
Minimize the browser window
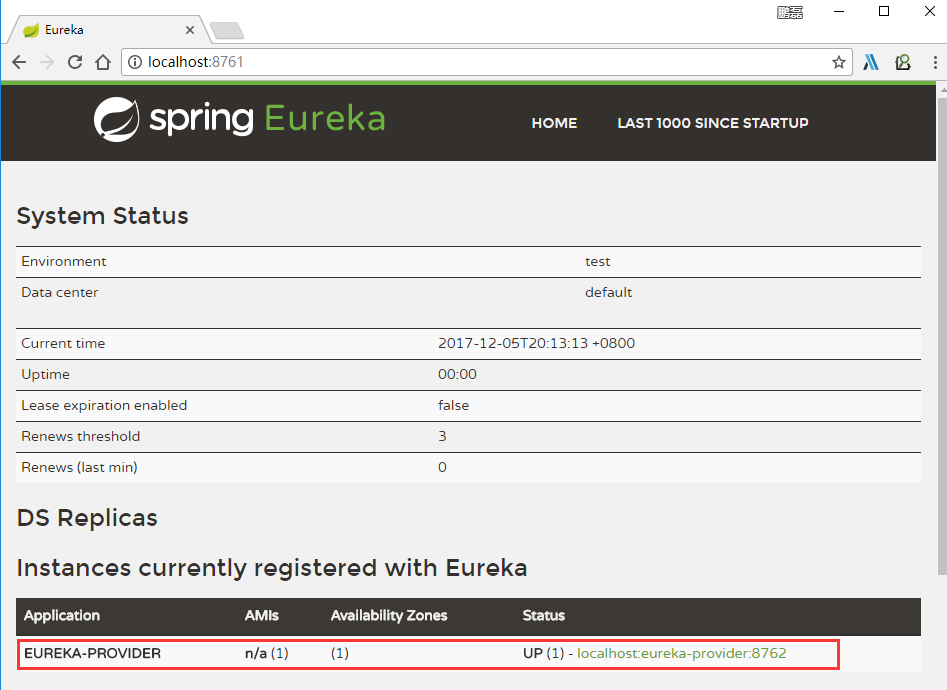pyautogui.click(x=839, y=11)
